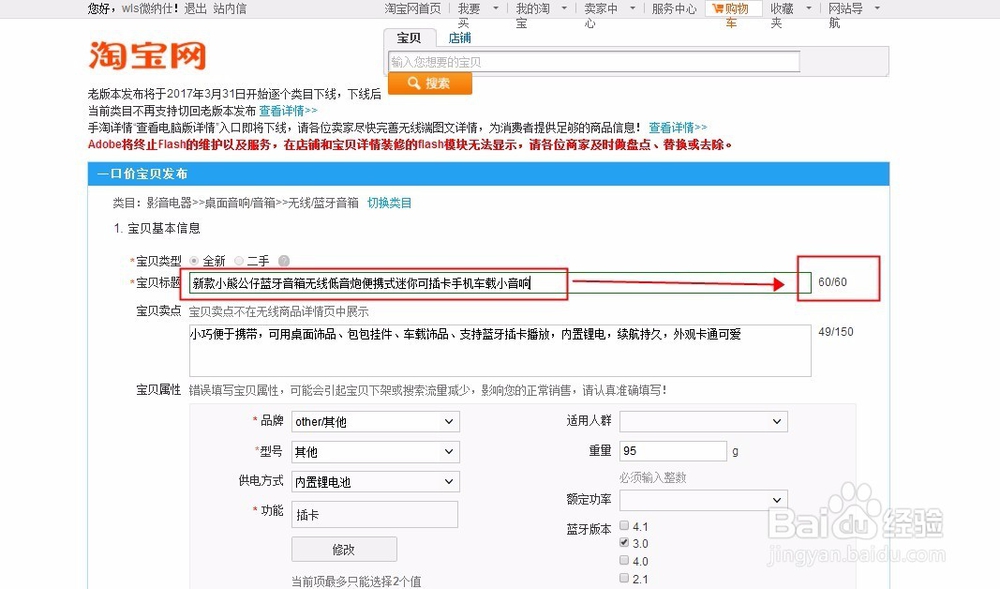Check Bluetooth version 4.1 checkbox
This screenshot has height=589, width=1000.
coord(624,524)
